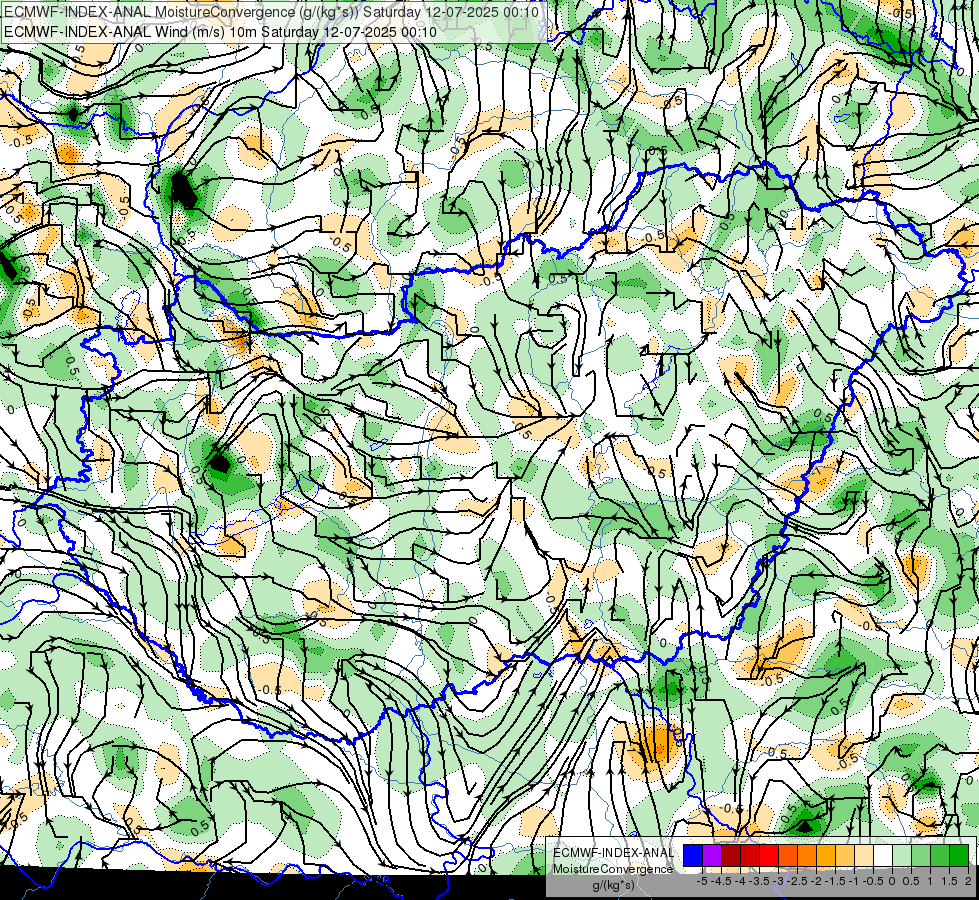Click the legend label ECMWF-INDEX-ANAL

(x=614, y=853)
